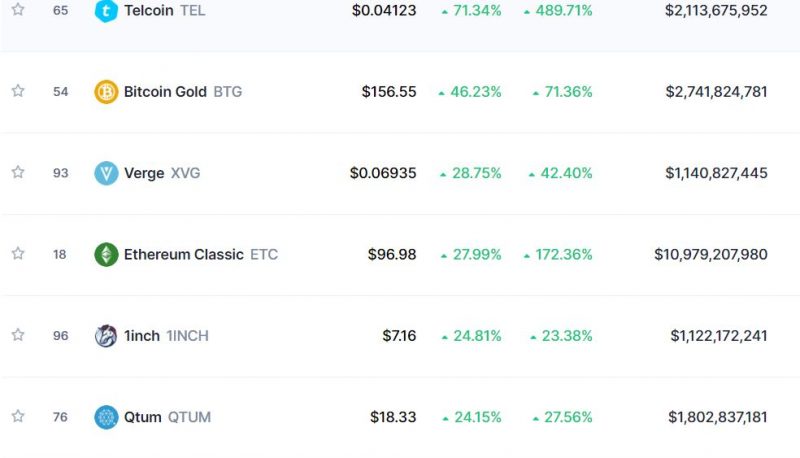Click Bitcoin Gold price $156.55
This screenshot has height=458, width=800.
pos(389,92)
